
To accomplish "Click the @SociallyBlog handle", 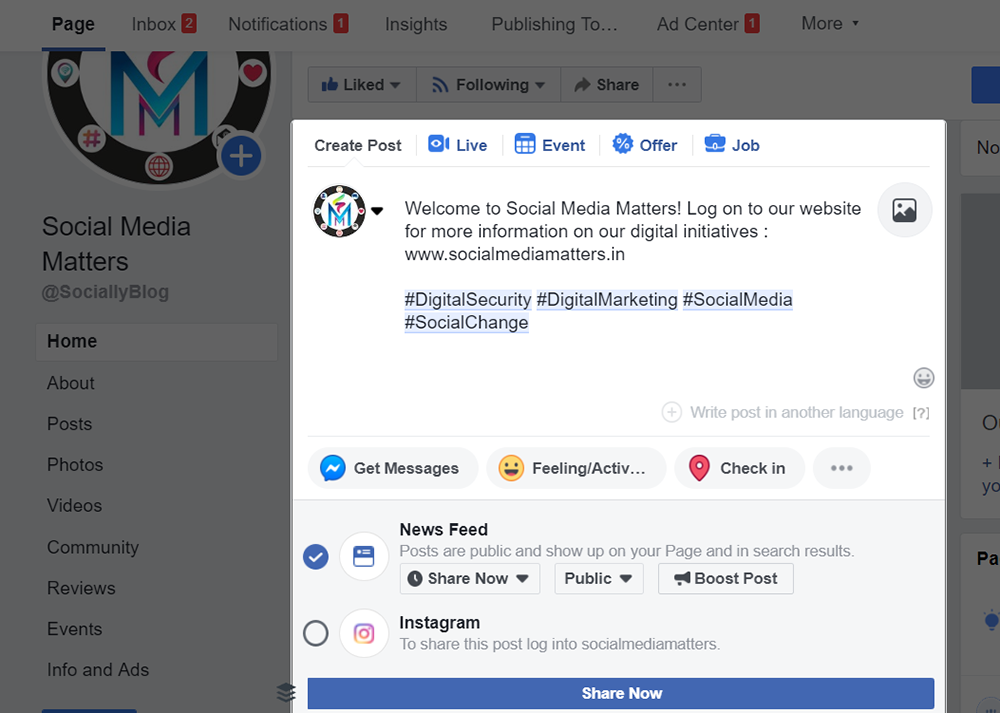I will coord(105,292).
